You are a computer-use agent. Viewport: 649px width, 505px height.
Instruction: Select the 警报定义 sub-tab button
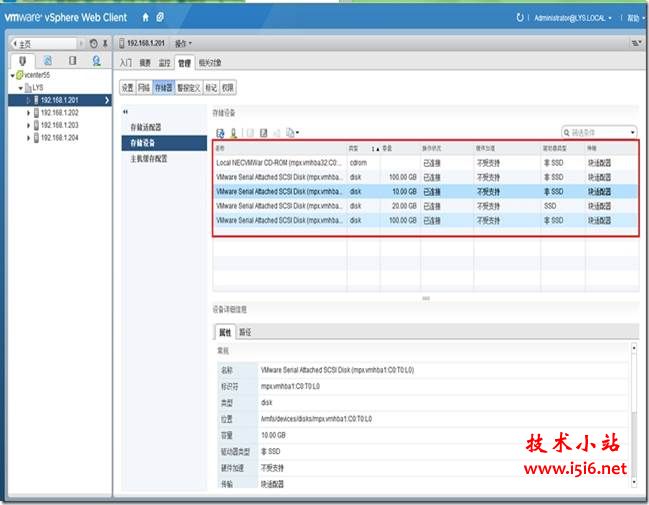point(189,88)
